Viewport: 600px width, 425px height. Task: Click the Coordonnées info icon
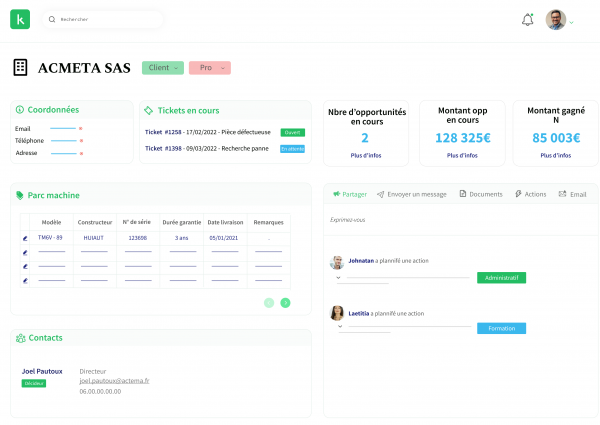pyautogui.click(x=20, y=110)
